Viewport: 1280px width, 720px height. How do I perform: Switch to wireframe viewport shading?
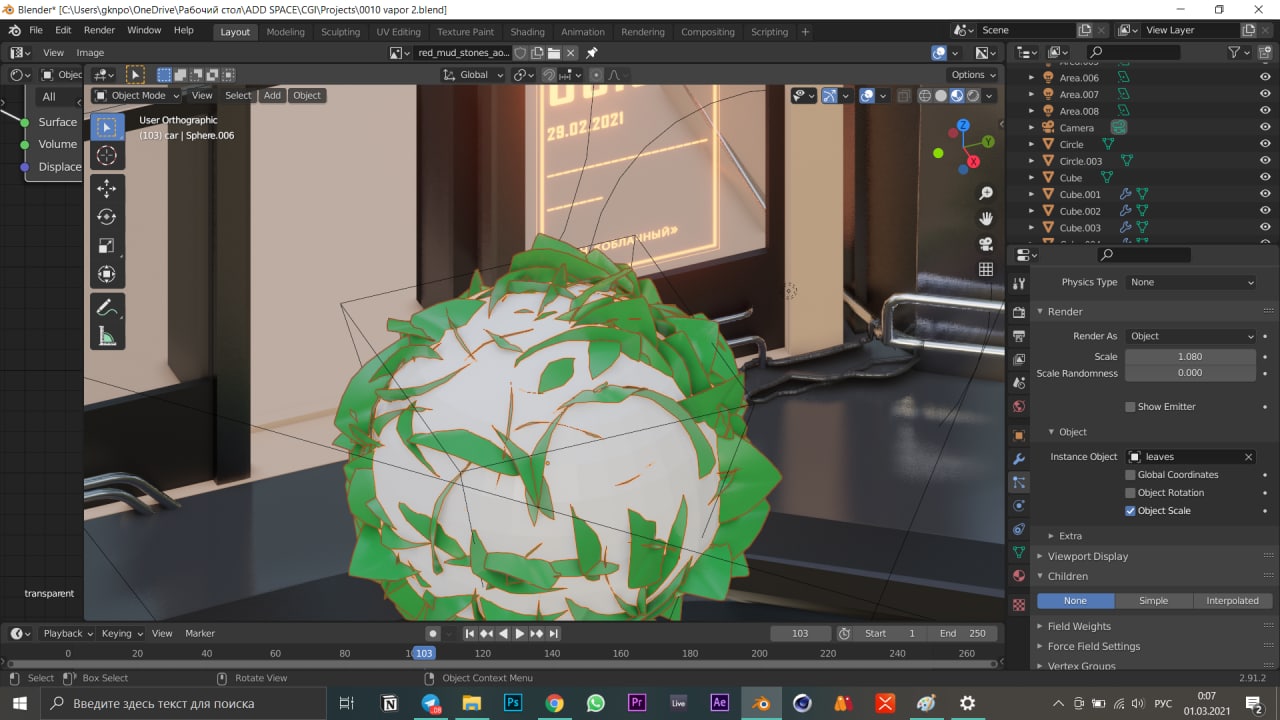(925, 96)
